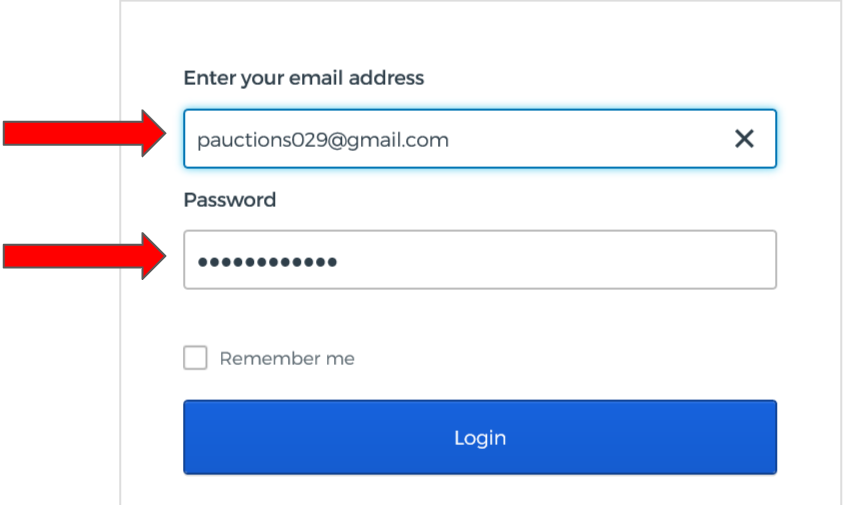The width and height of the screenshot is (844, 505).
Task: Click the red arrow pointing to the email field
Action: 85,133
